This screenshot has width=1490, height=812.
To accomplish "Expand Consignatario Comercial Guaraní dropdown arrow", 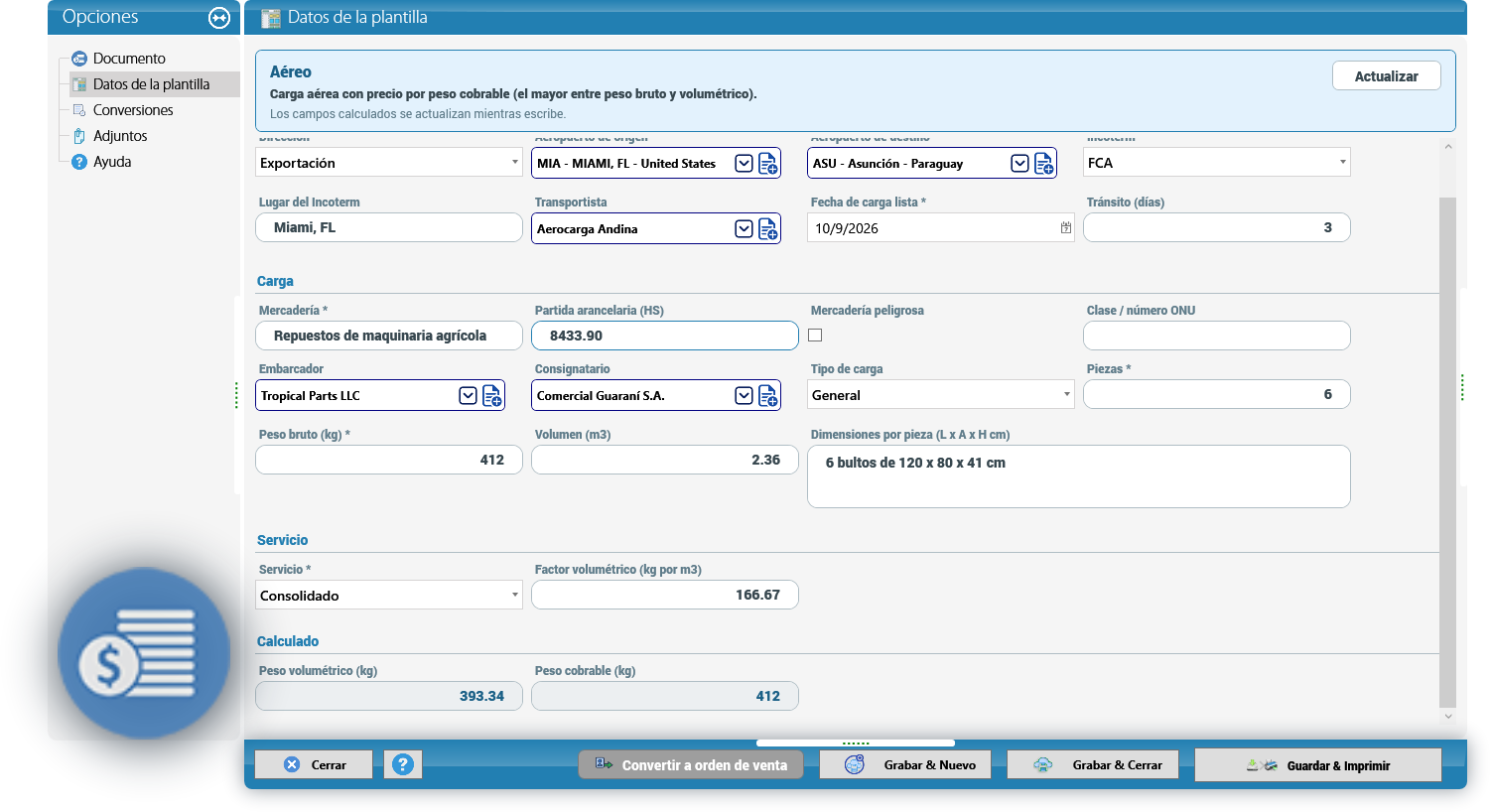I will click(x=744, y=396).
